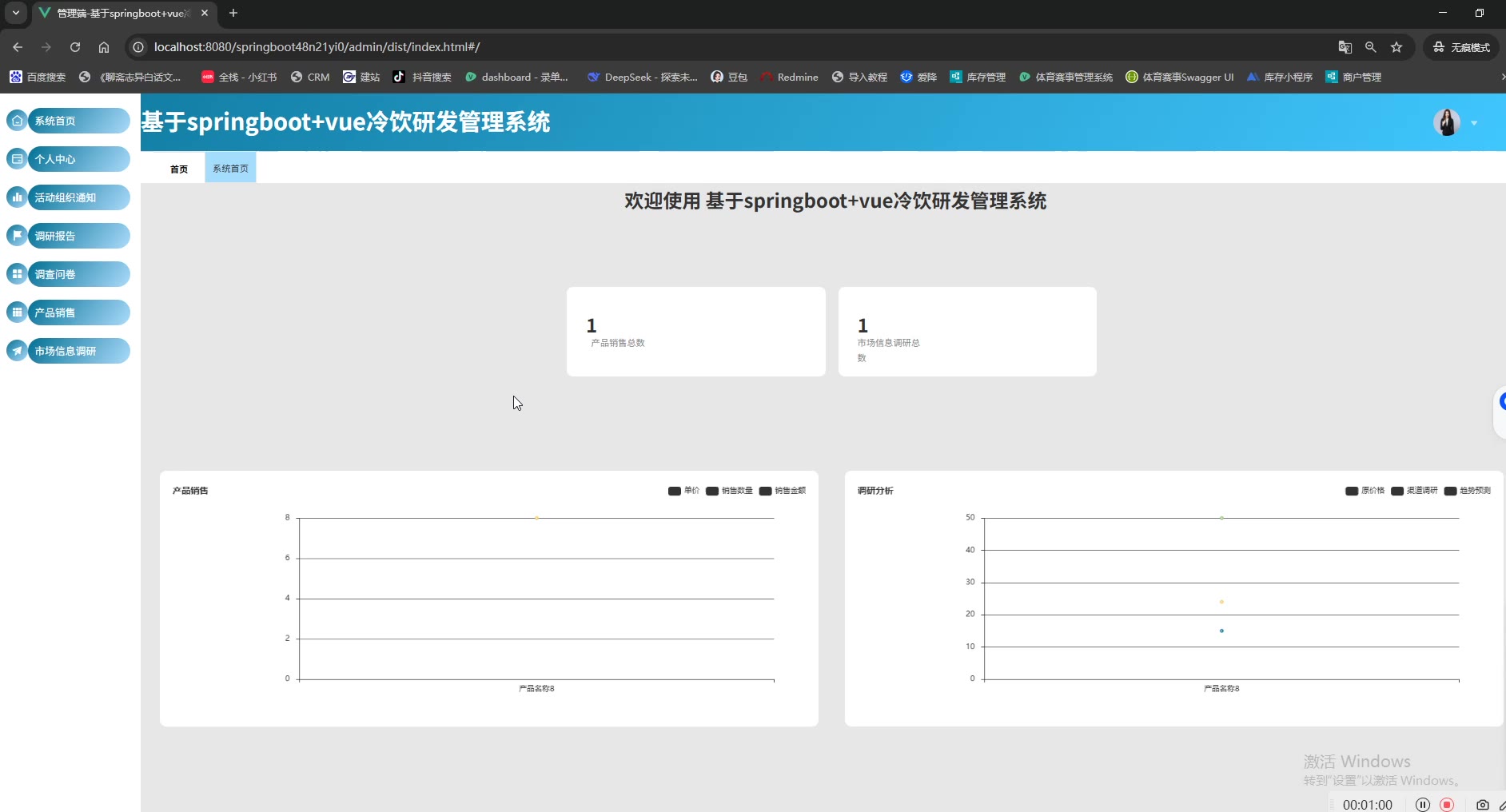
Task: Click the card icon beside 个人中心
Action: pos(17,159)
